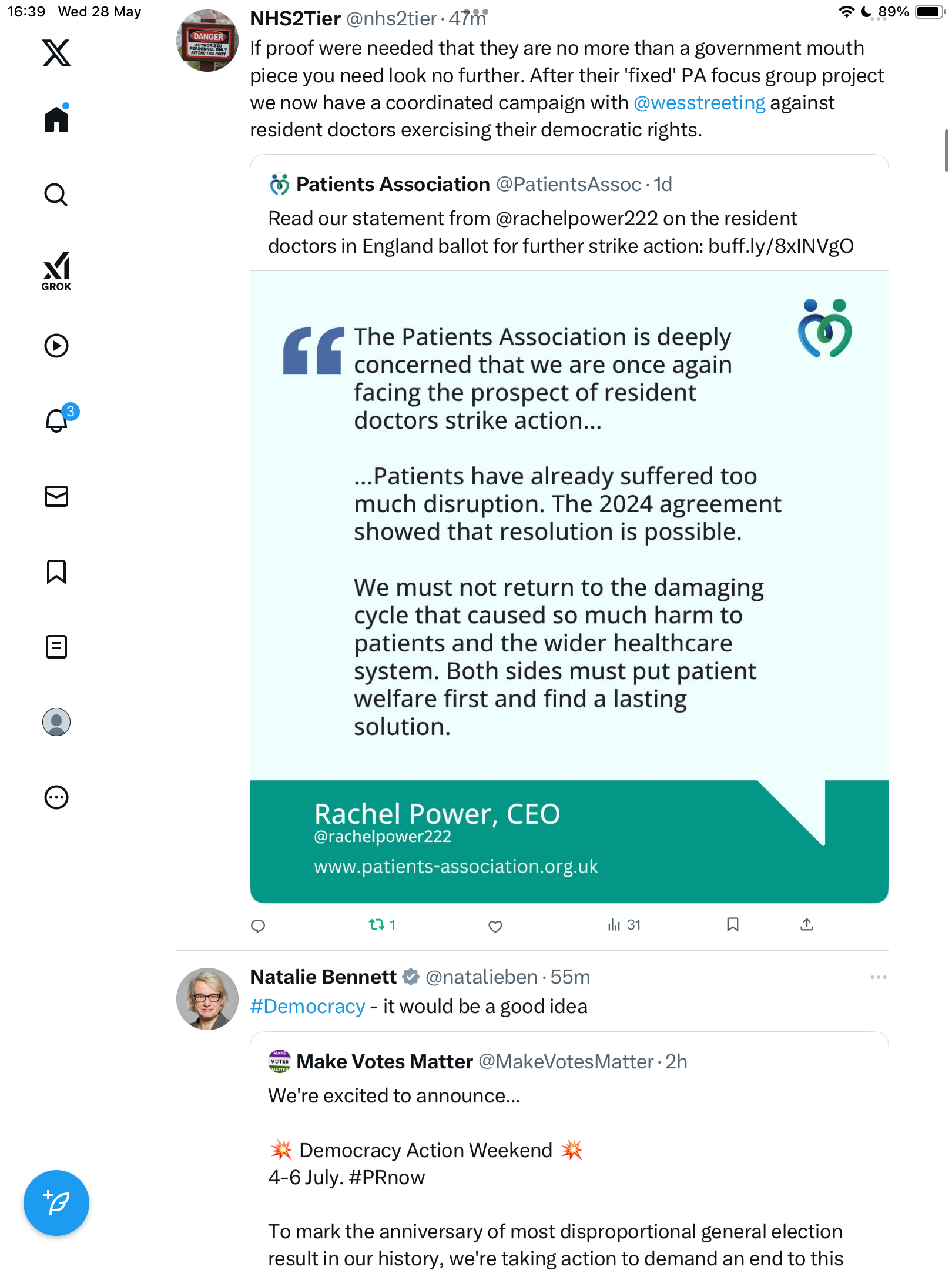This screenshot has height=1270, width=952.
Task: Open the X logo home link
Action: pyautogui.click(x=56, y=53)
